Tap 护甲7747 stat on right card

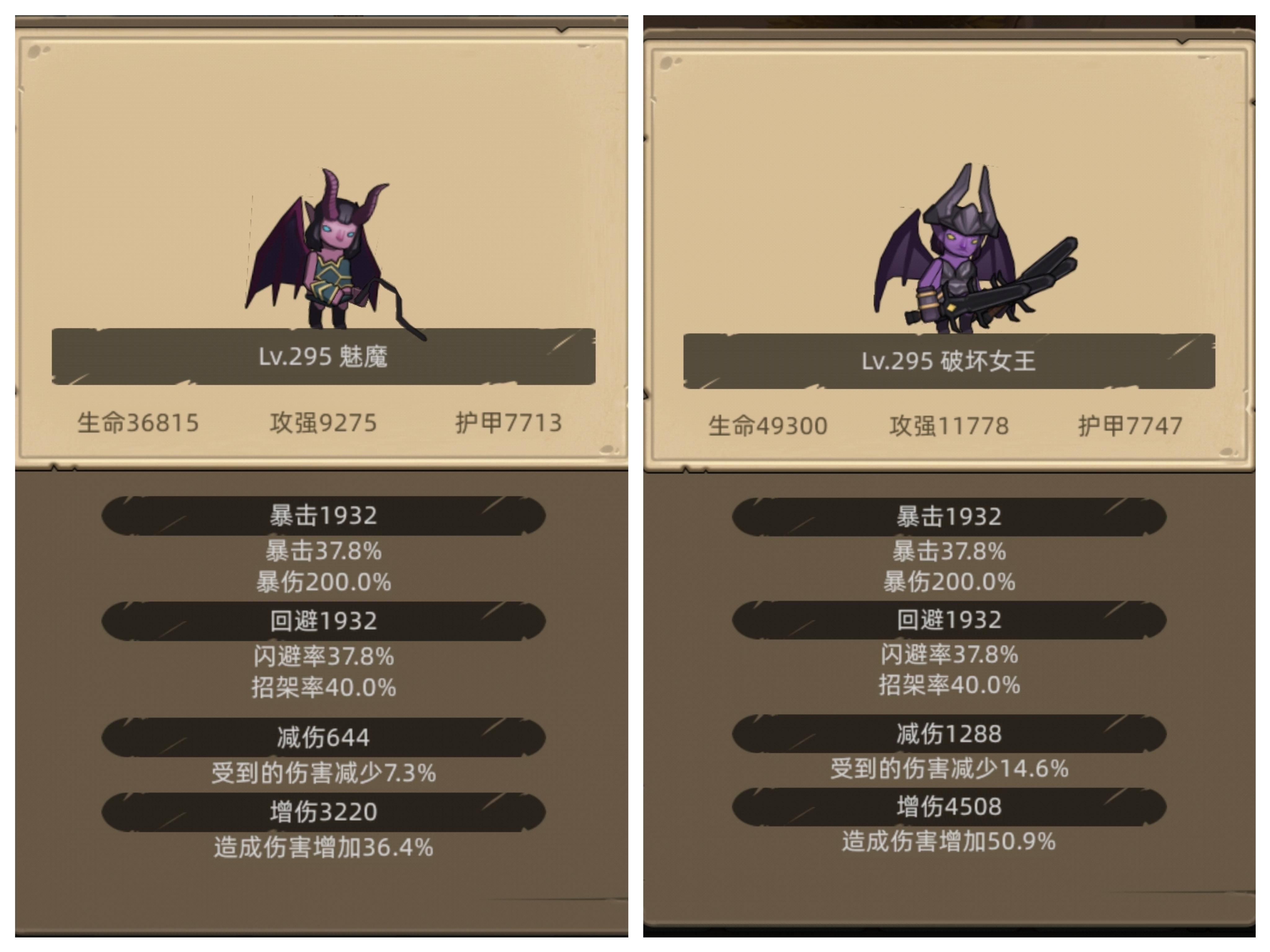pos(1130,426)
